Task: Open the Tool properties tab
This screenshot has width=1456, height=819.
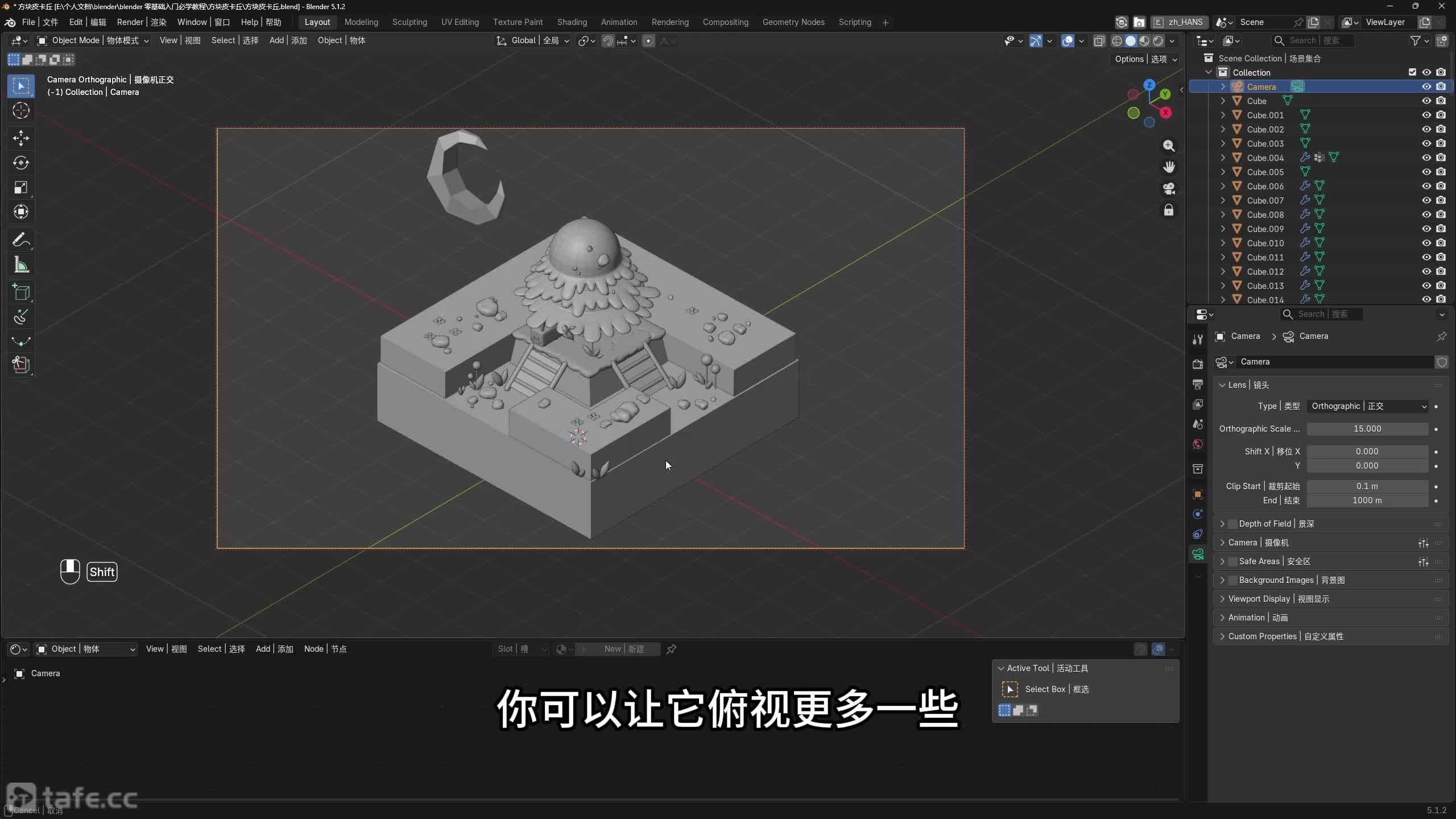Action: 1198,340
